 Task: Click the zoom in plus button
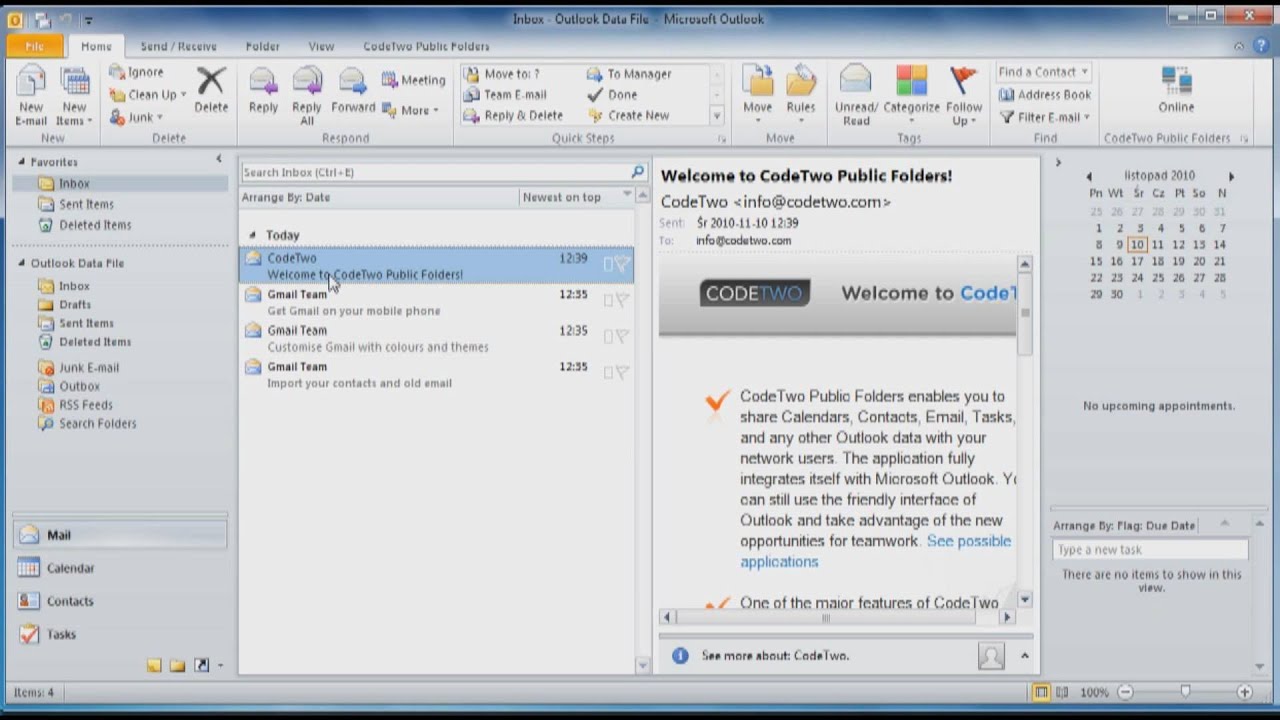click(1244, 692)
